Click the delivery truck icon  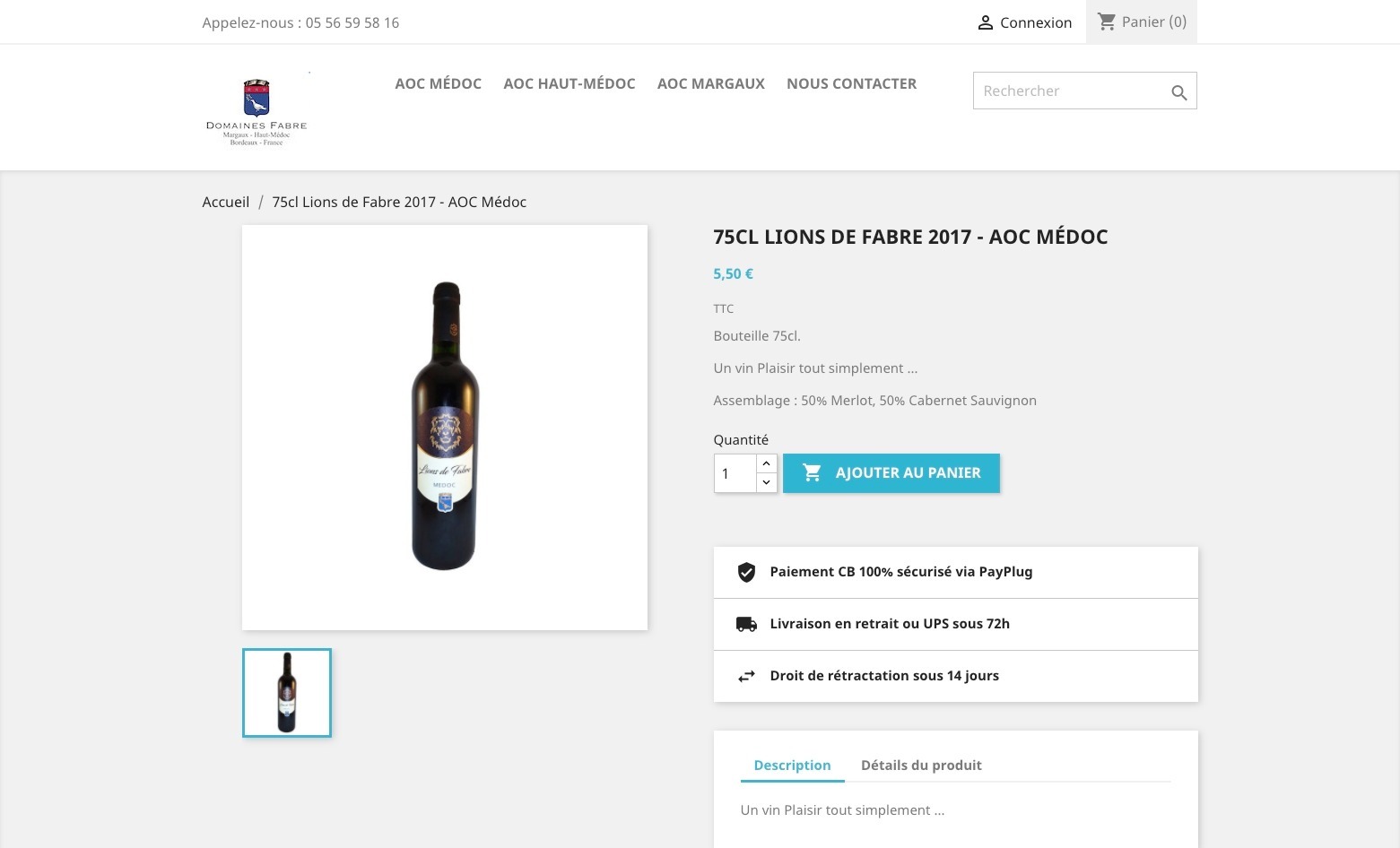click(746, 624)
